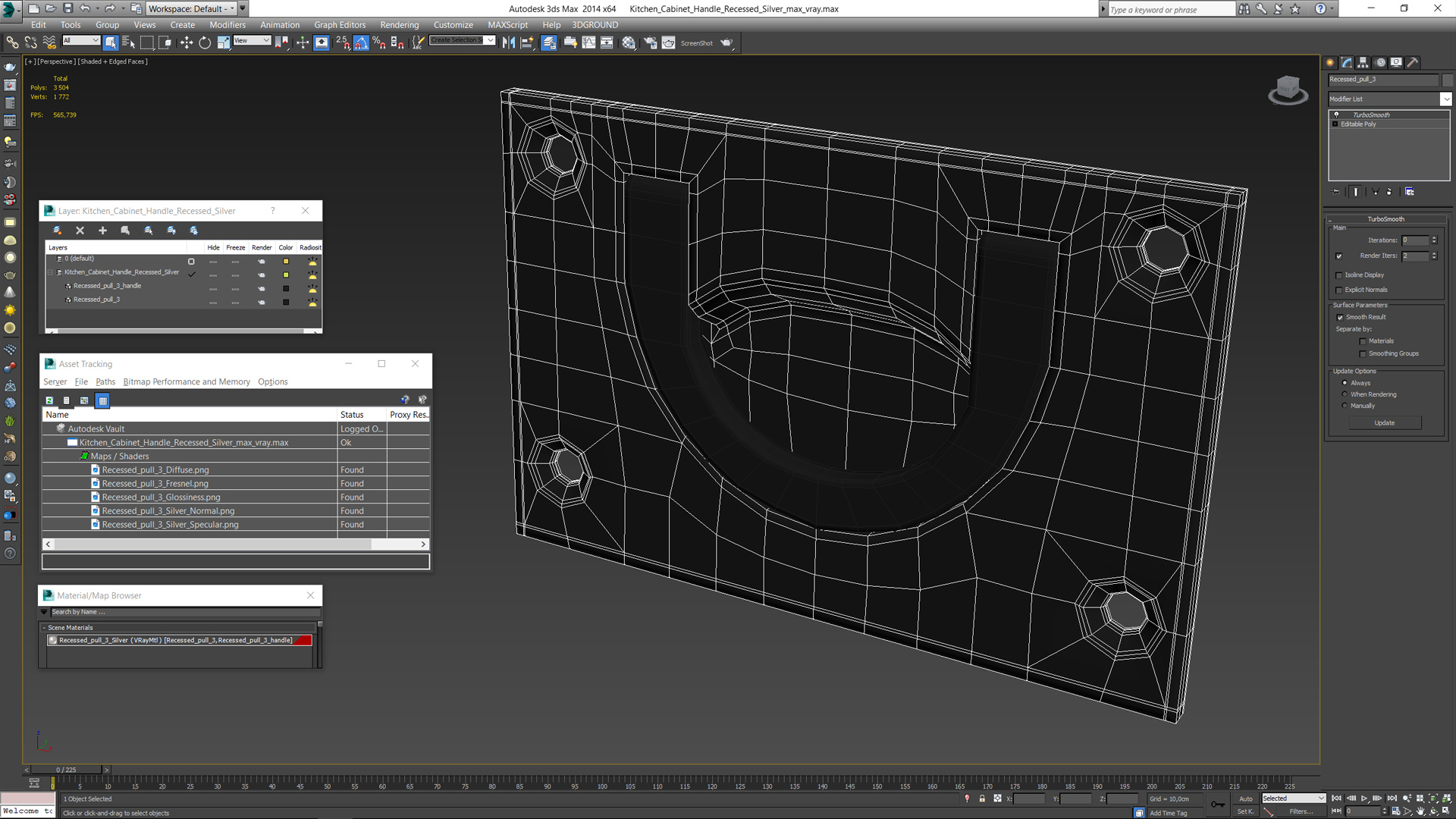Open Bitmap Performance and Memory menu
The image size is (1456, 819).
187,382
